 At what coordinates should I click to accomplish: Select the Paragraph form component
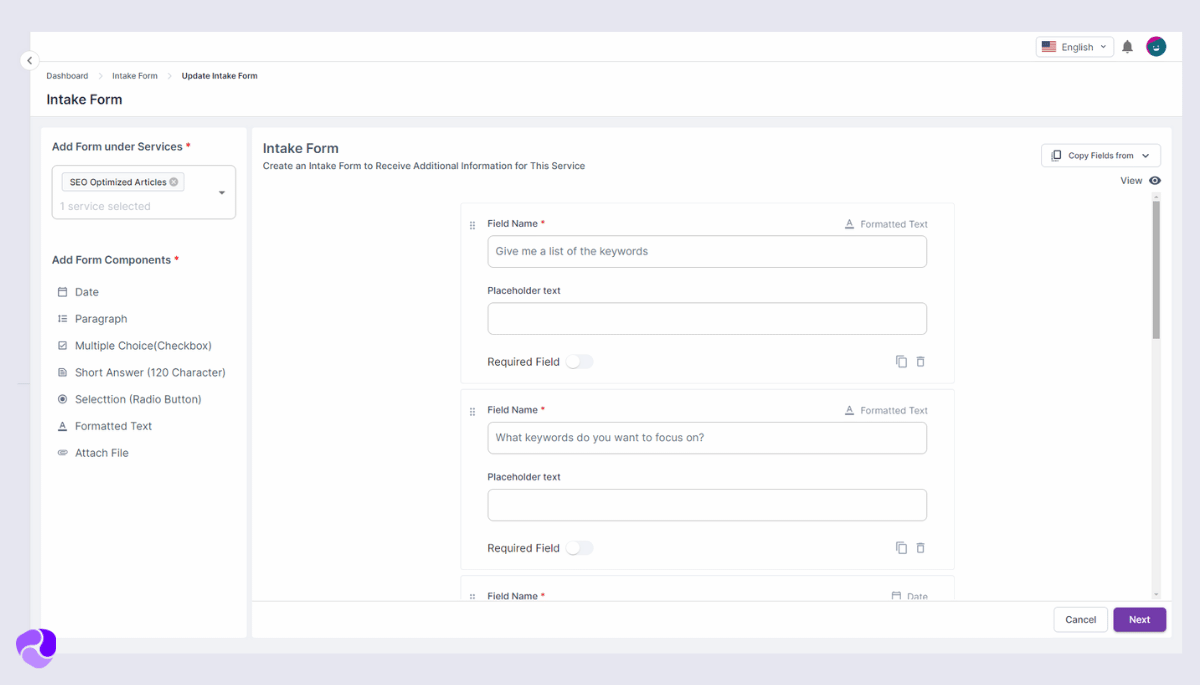click(98, 318)
